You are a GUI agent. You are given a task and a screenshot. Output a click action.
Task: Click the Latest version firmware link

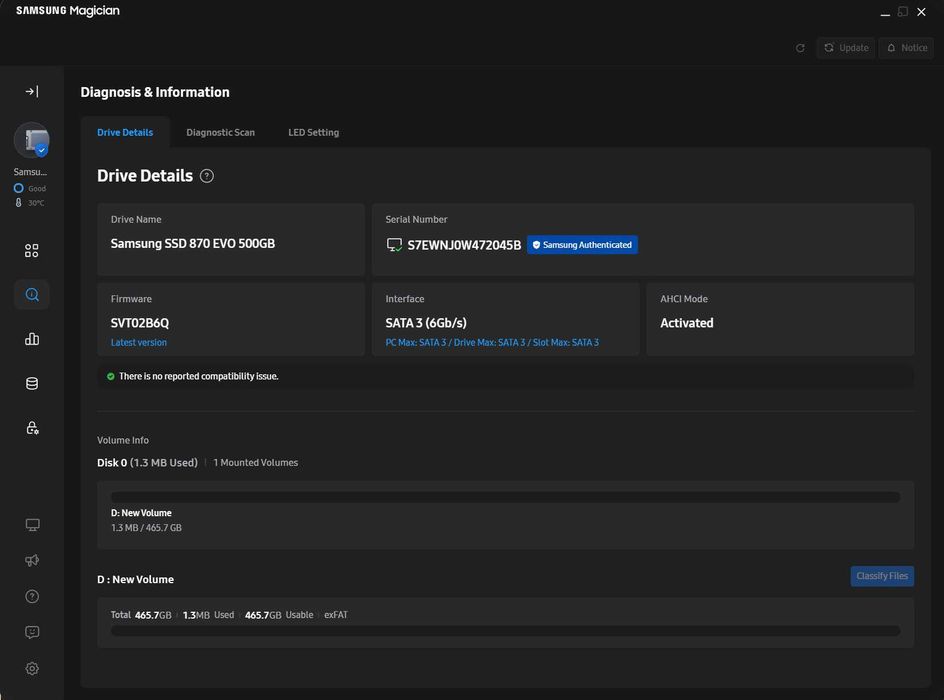pyautogui.click(x=138, y=342)
